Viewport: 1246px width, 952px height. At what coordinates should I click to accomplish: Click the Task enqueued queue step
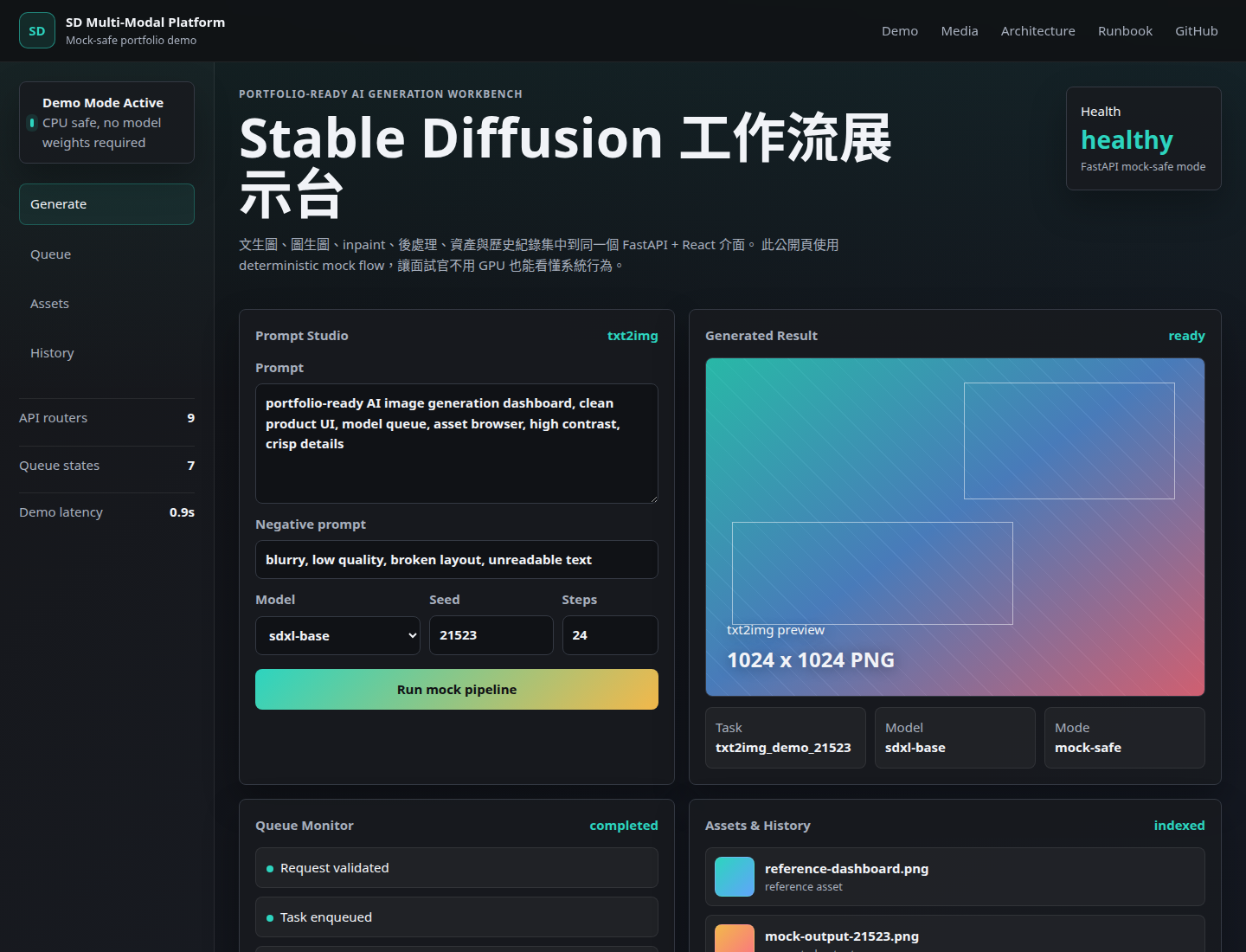click(457, 917)
